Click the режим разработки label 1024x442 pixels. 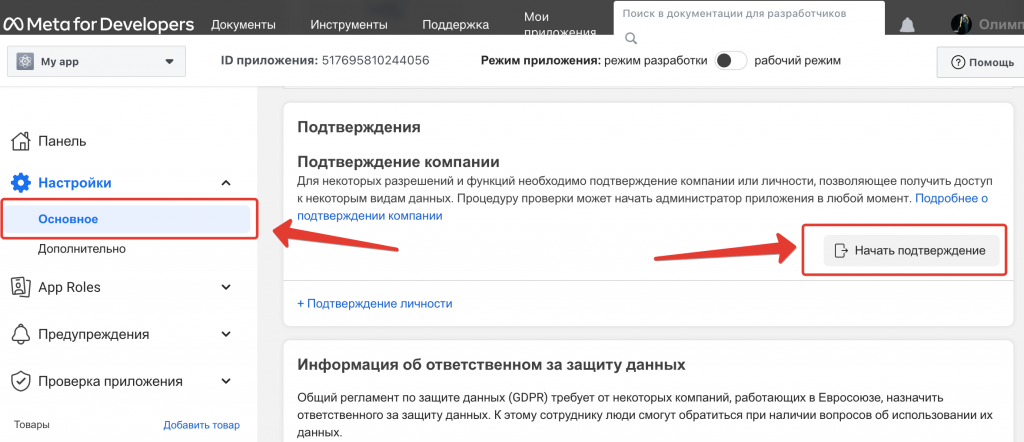656,61
